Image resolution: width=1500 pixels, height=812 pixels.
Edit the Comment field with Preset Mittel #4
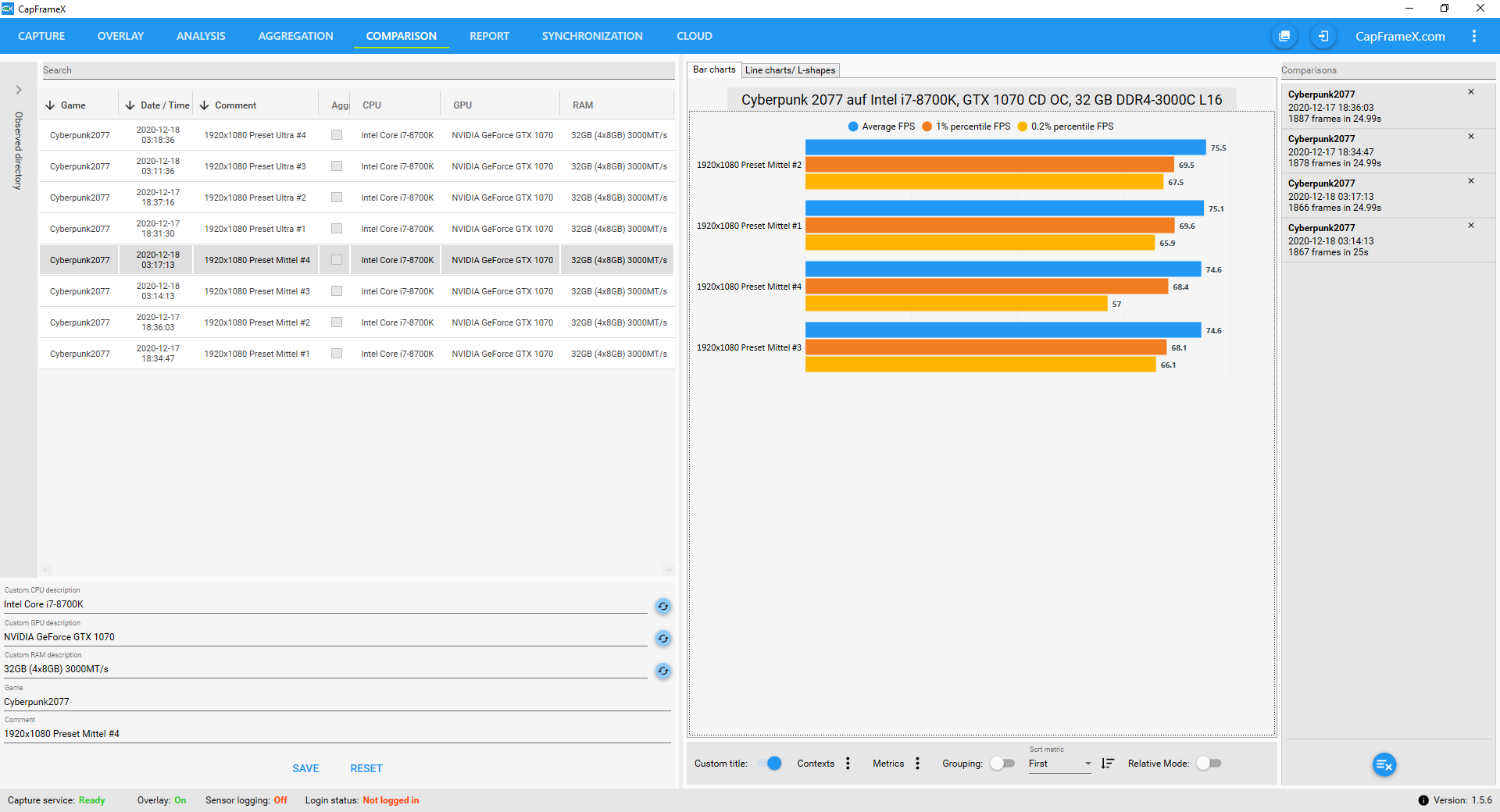click(x=337, y=734)
